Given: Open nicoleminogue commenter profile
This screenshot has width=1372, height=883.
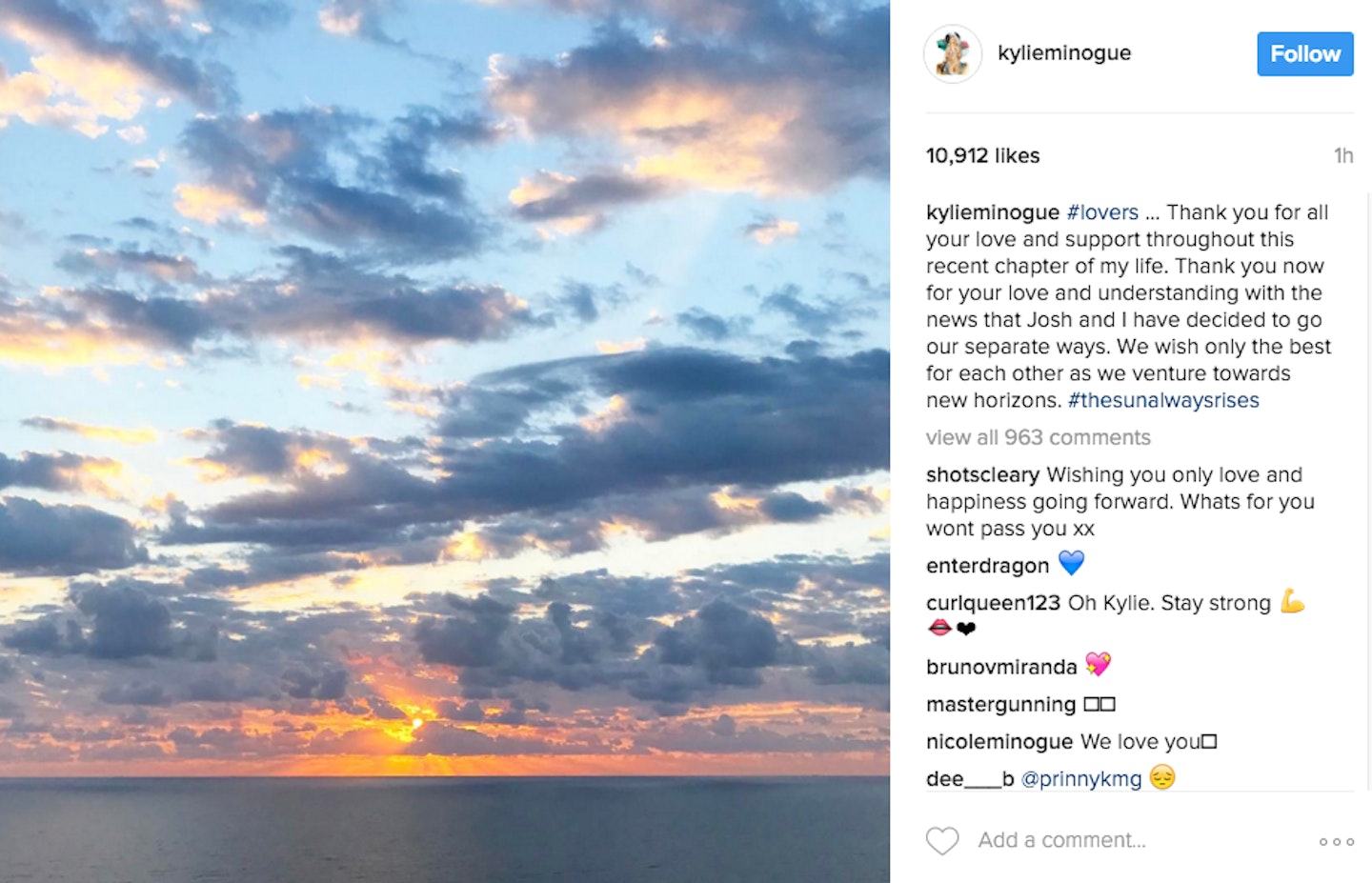Looking at the screenshot, I should [x=999, y=741].
